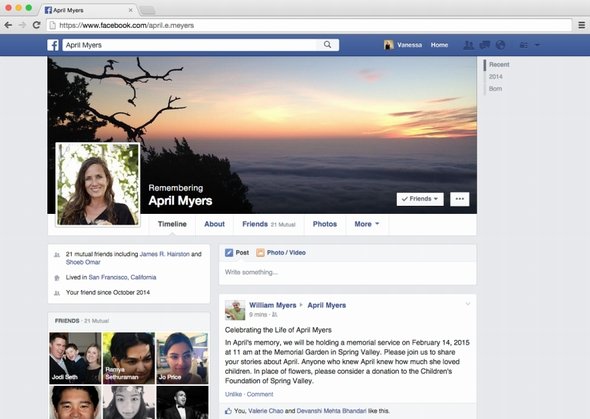
Task: Jump to 2014 in the timeline navigator
Action: (x=496, y=77)
